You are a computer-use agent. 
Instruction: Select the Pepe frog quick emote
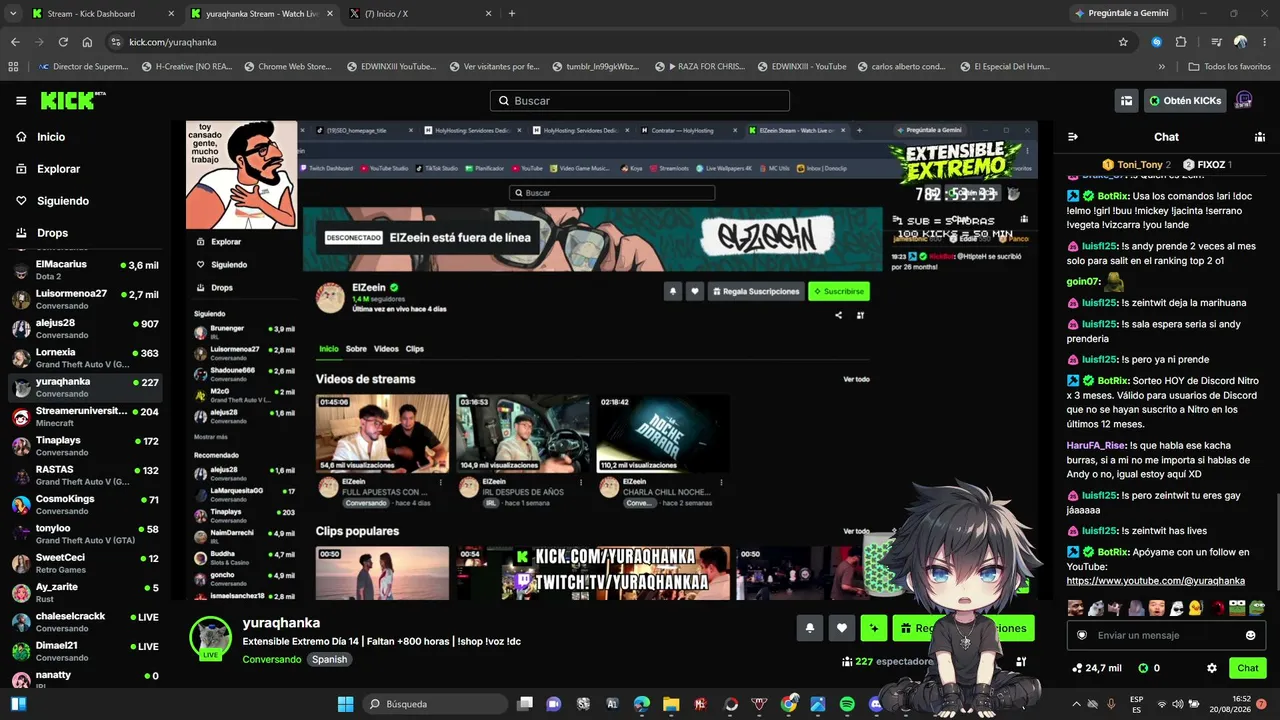click(1257, 607)
